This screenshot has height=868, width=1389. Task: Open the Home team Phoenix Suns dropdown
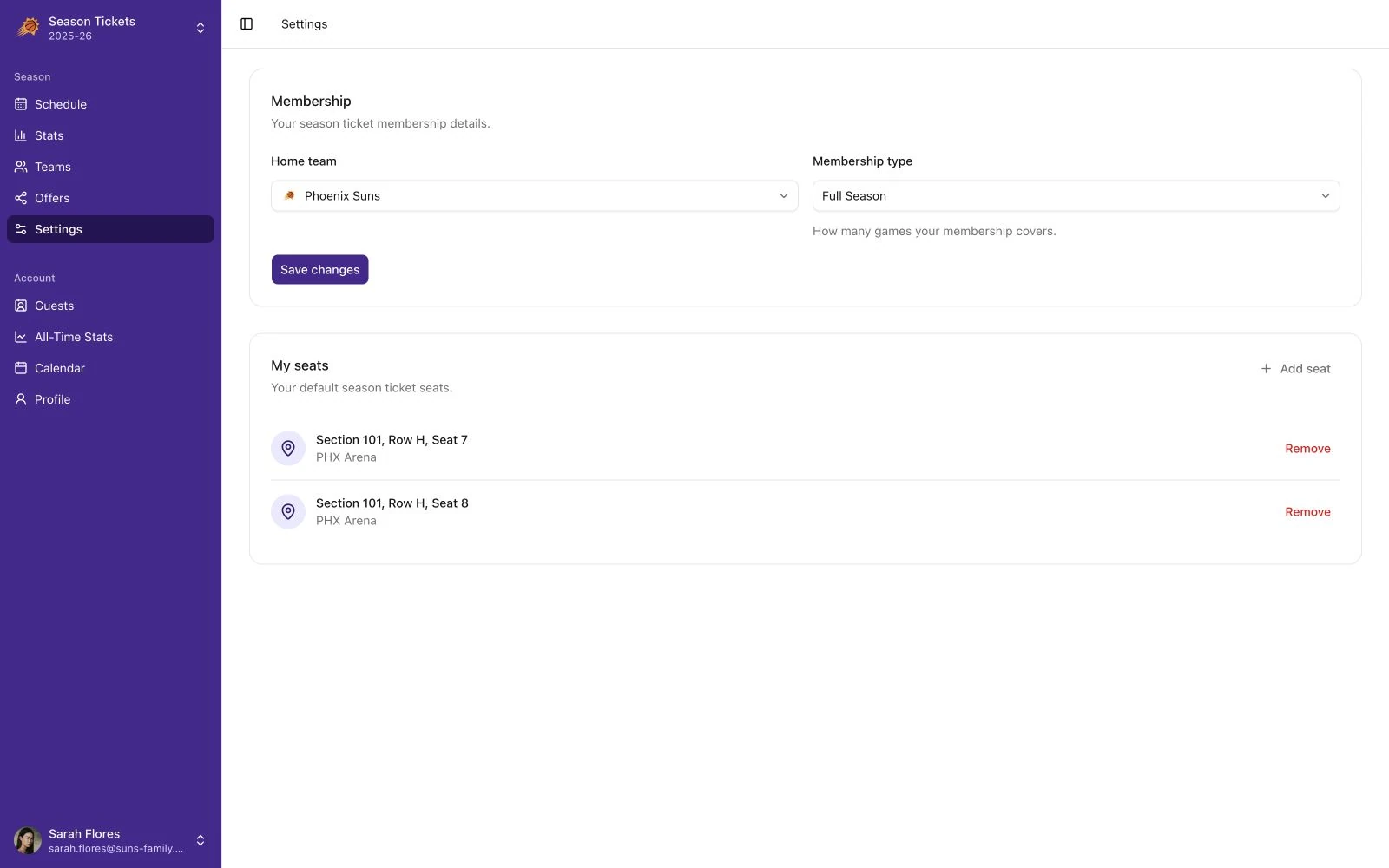pos(535,196)
